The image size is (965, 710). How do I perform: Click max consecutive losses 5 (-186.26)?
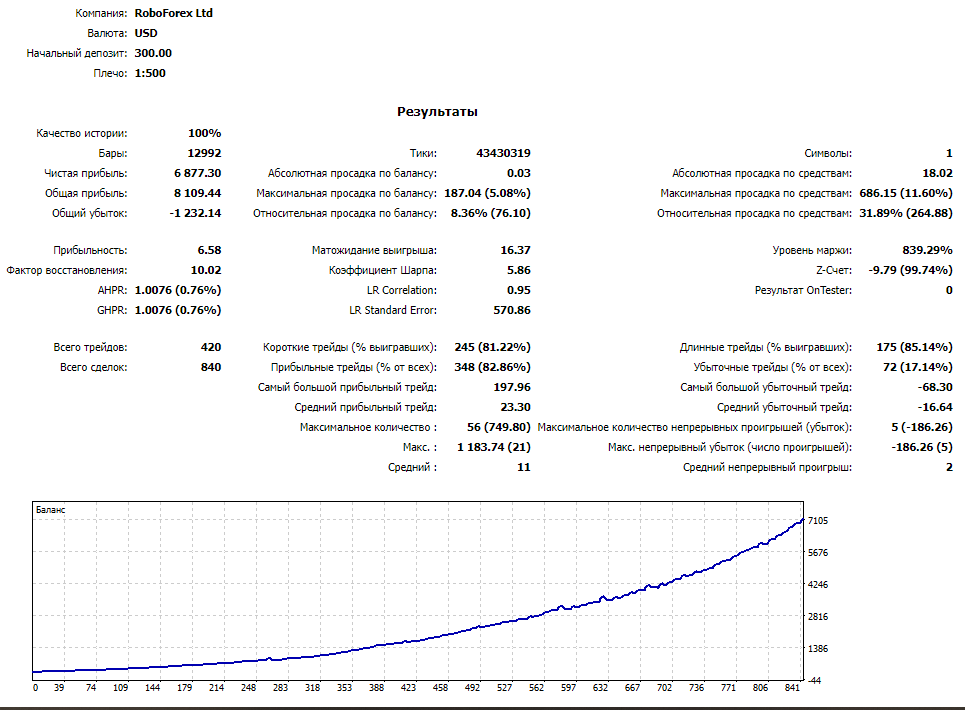(922, 427)
